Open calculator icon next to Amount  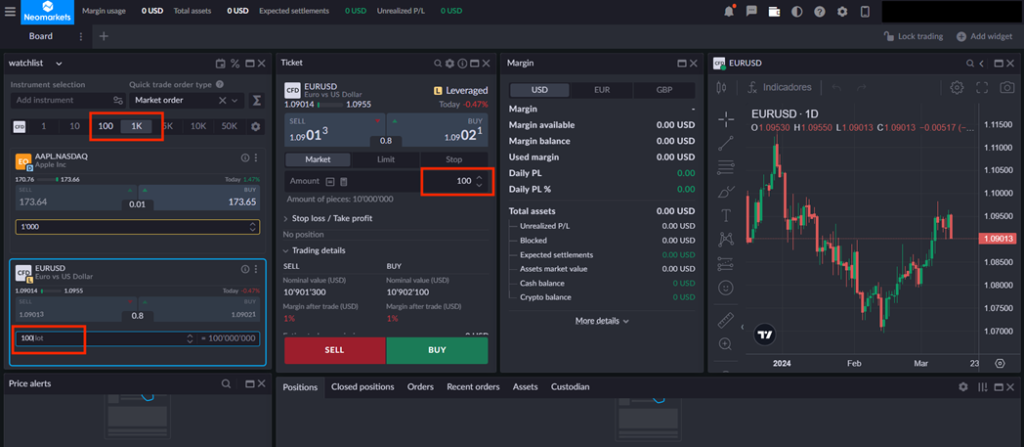click(343, 181)
